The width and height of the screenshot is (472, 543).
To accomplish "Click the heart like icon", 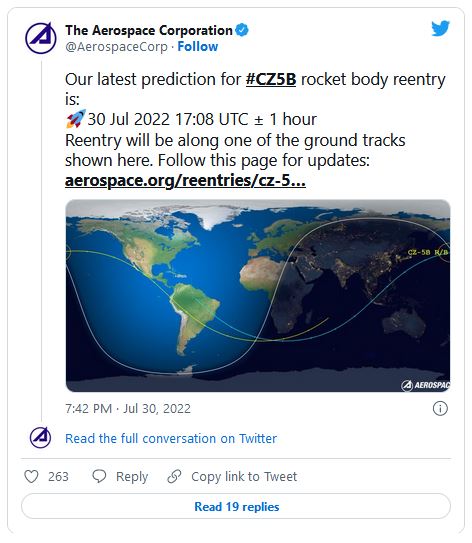I will pyautogui.click(x=31, y=477).
